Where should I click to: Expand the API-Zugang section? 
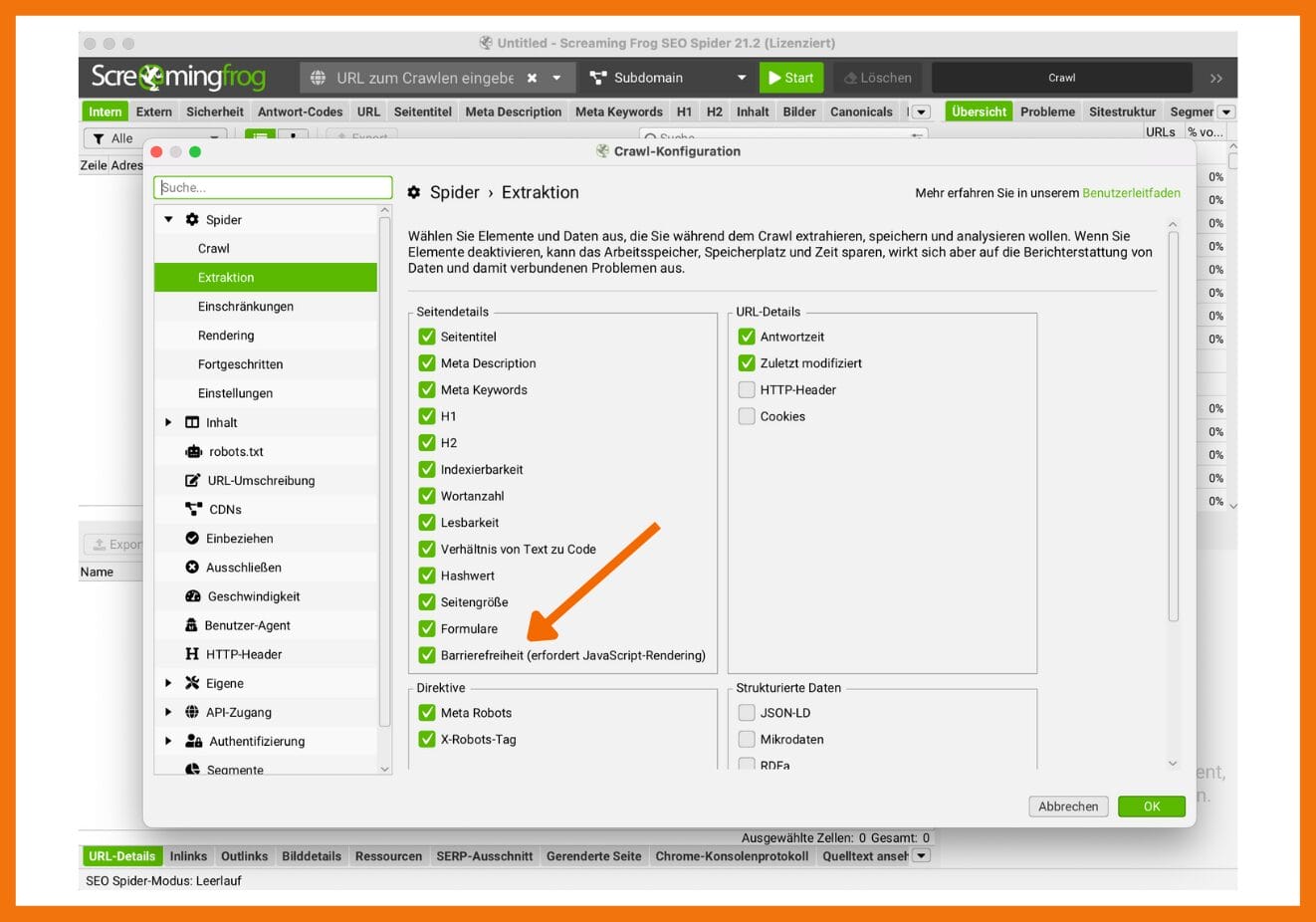click(x=168, y=712)
